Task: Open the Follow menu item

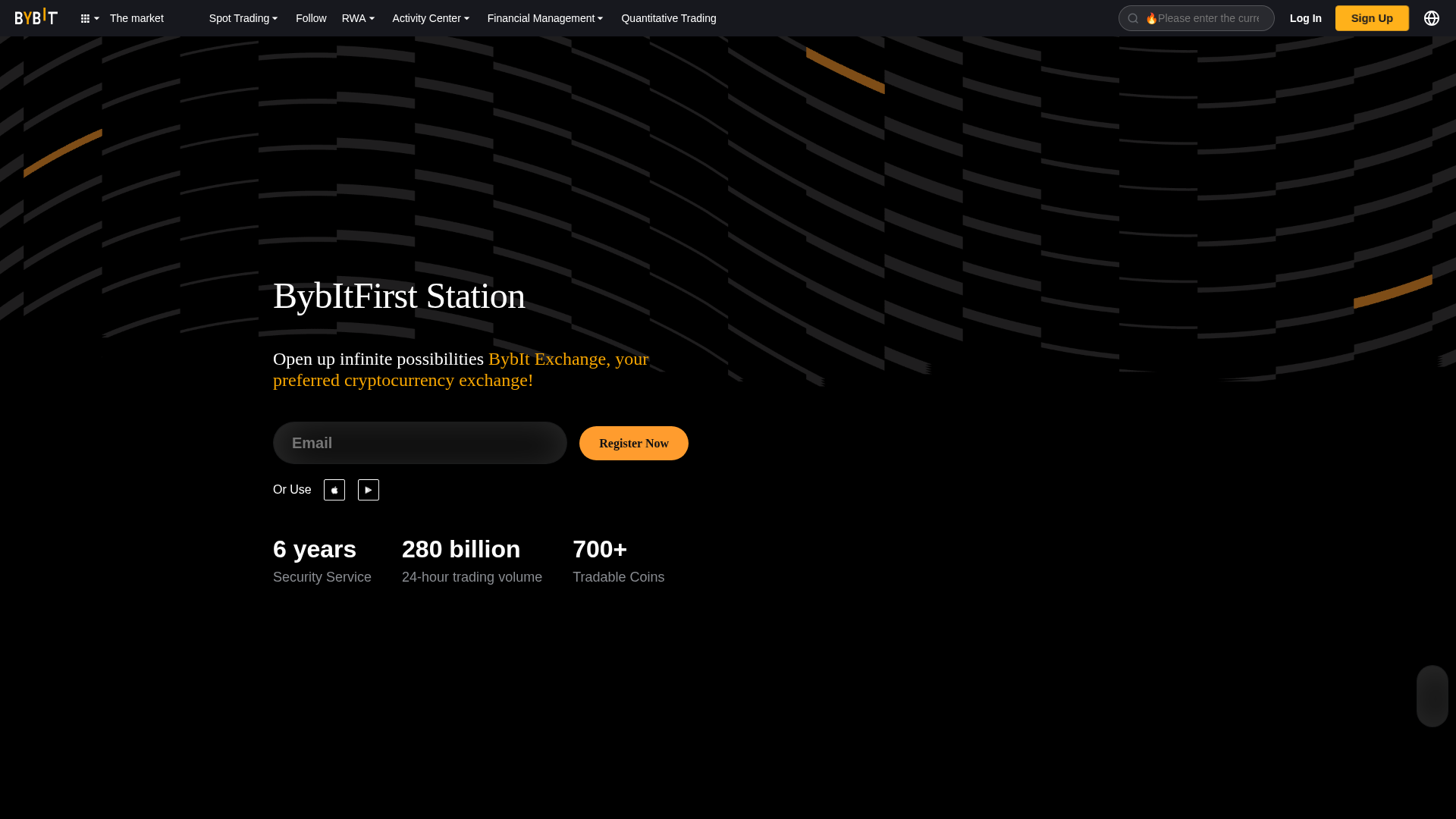Action: pyautogui.click(x=311, y=18)
